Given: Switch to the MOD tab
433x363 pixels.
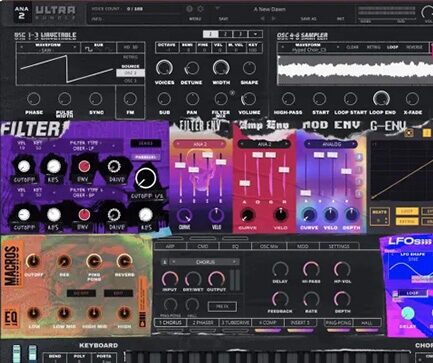Looking at the screenshot, I should point(302,246).
